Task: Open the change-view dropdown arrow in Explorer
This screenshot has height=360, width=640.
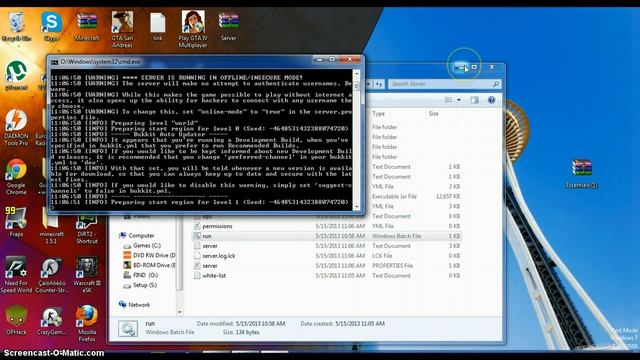Action: coord(459,100)
